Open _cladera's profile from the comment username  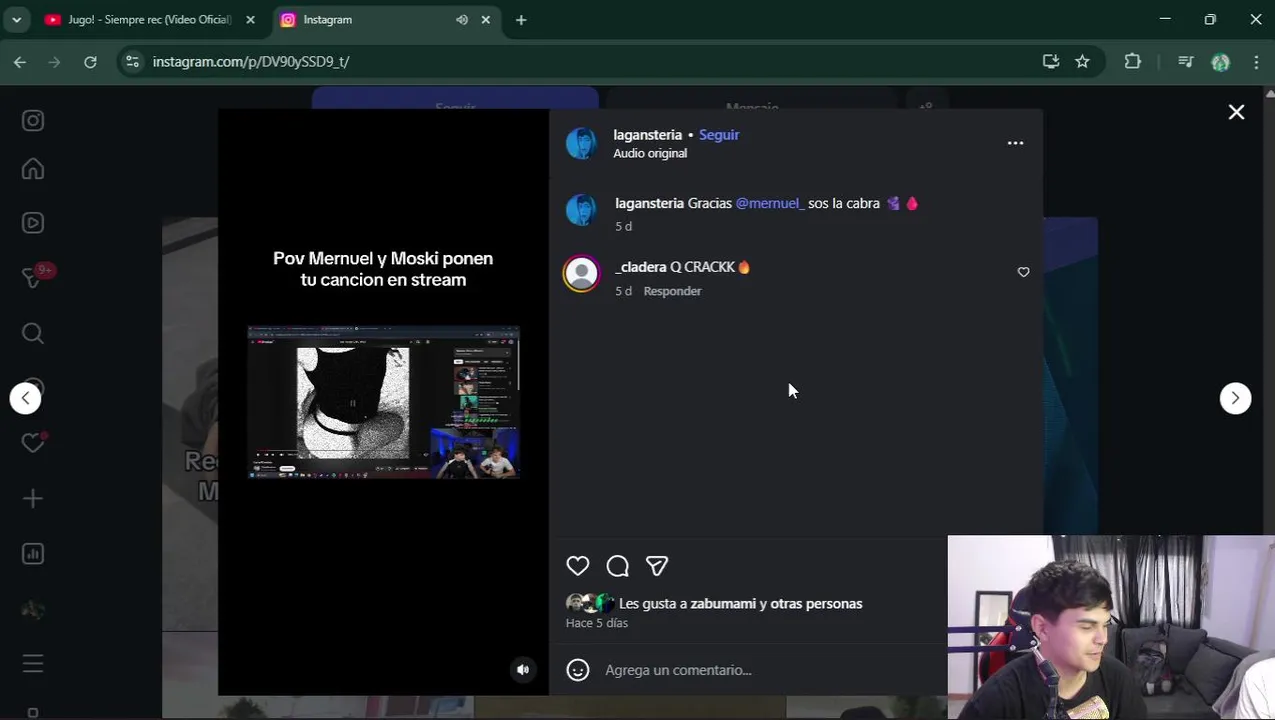(641, 267)
